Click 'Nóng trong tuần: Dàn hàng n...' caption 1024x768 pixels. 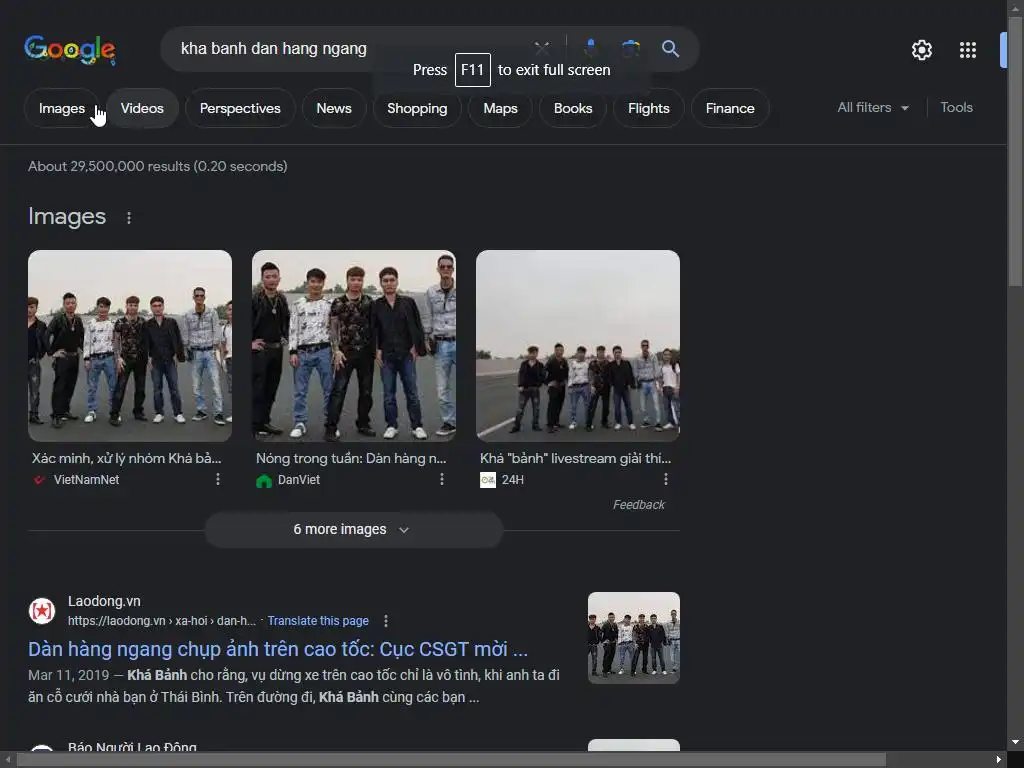coord(351,458)
